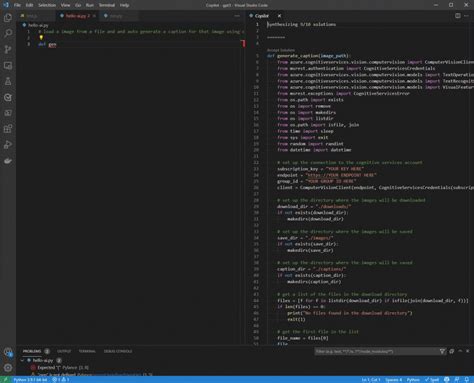Open more actions in Copilot editor group
Image resolution: width=474 pixels, height=383 pixels.
point(466,16)
